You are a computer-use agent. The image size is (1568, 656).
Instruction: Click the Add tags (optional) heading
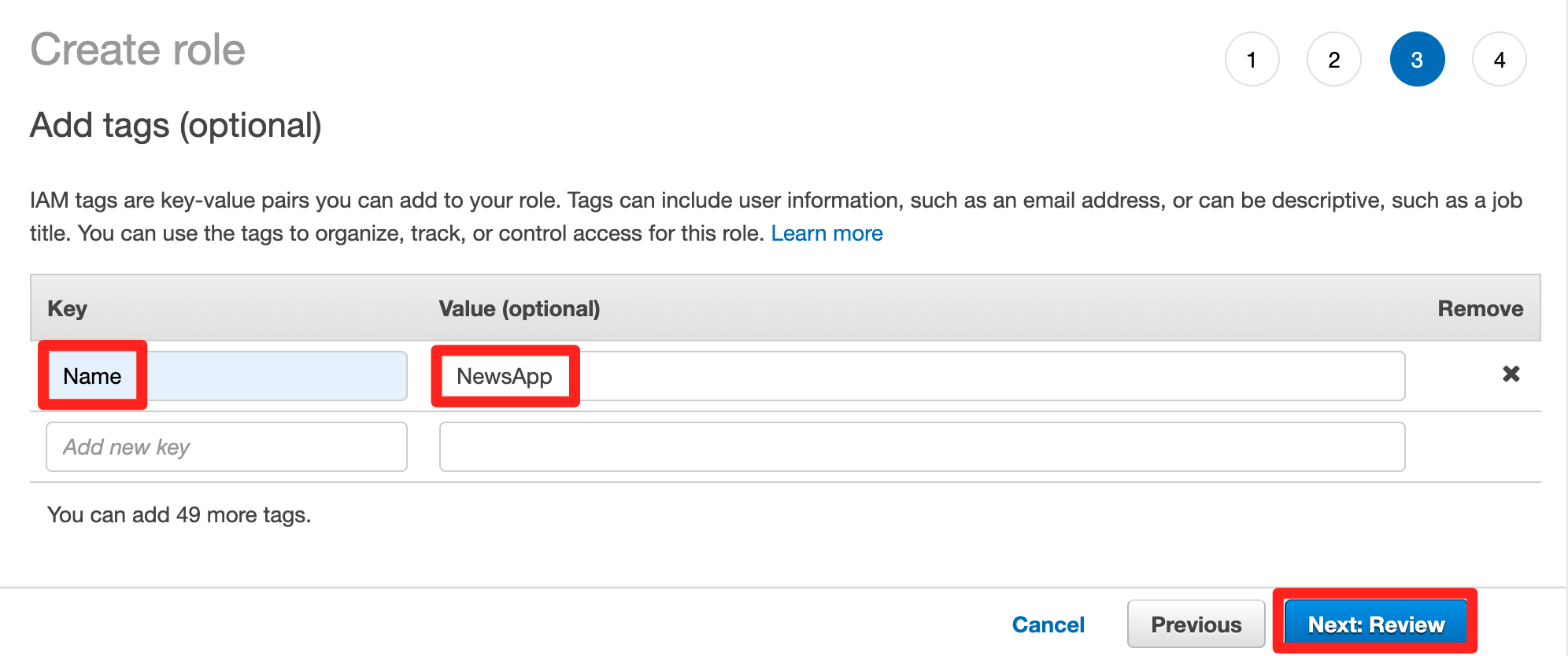176,126
